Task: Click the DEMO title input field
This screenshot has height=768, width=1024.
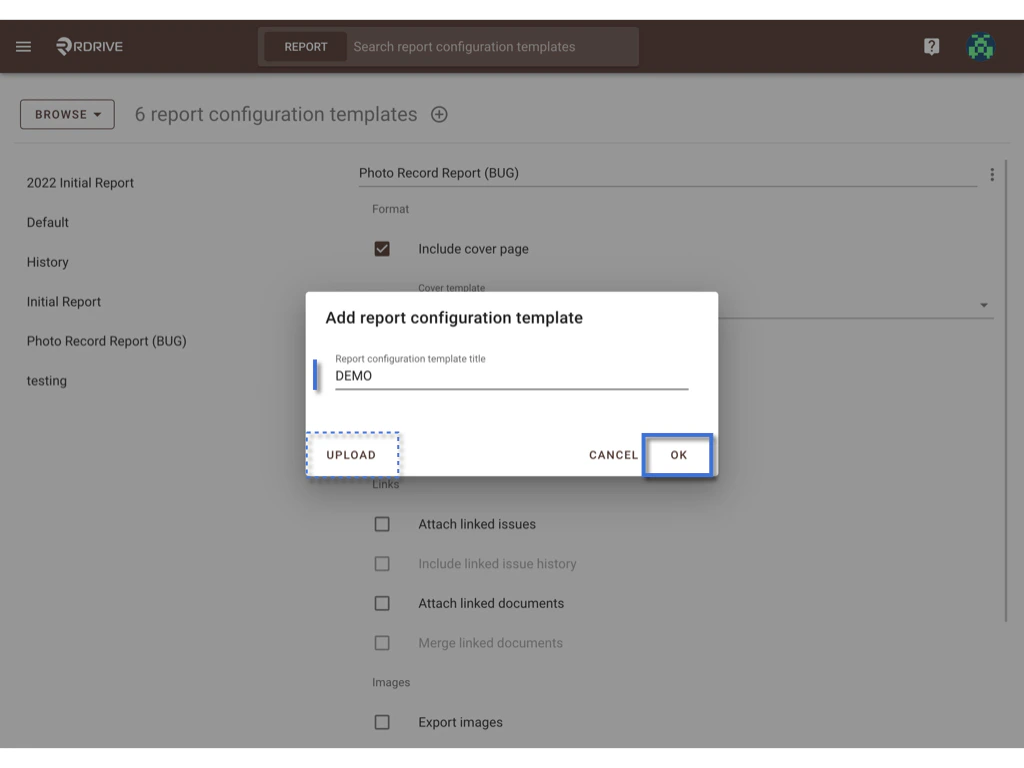Action: 510,377
